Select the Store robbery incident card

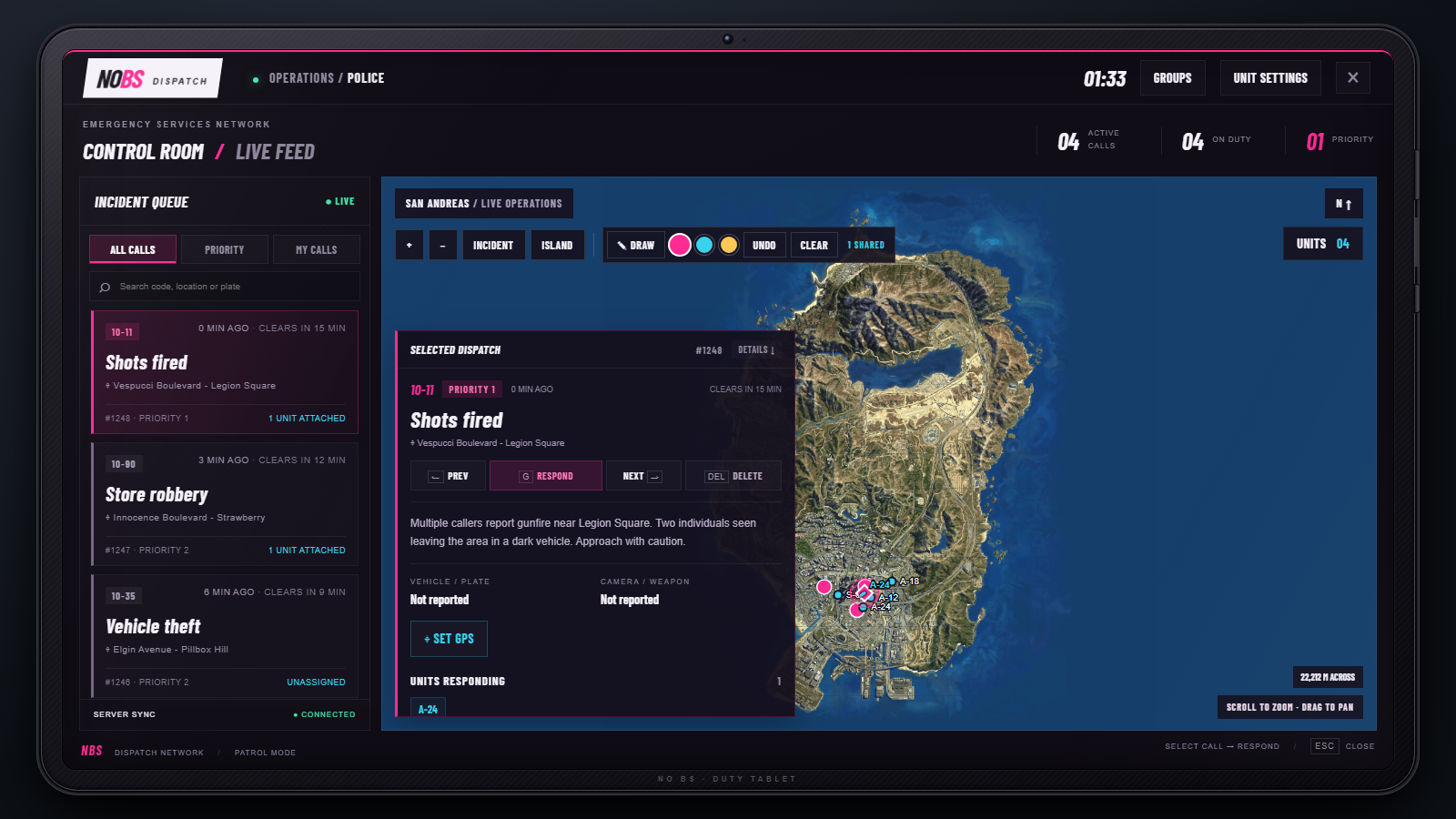pyautogui.click(x=224, y=504)
